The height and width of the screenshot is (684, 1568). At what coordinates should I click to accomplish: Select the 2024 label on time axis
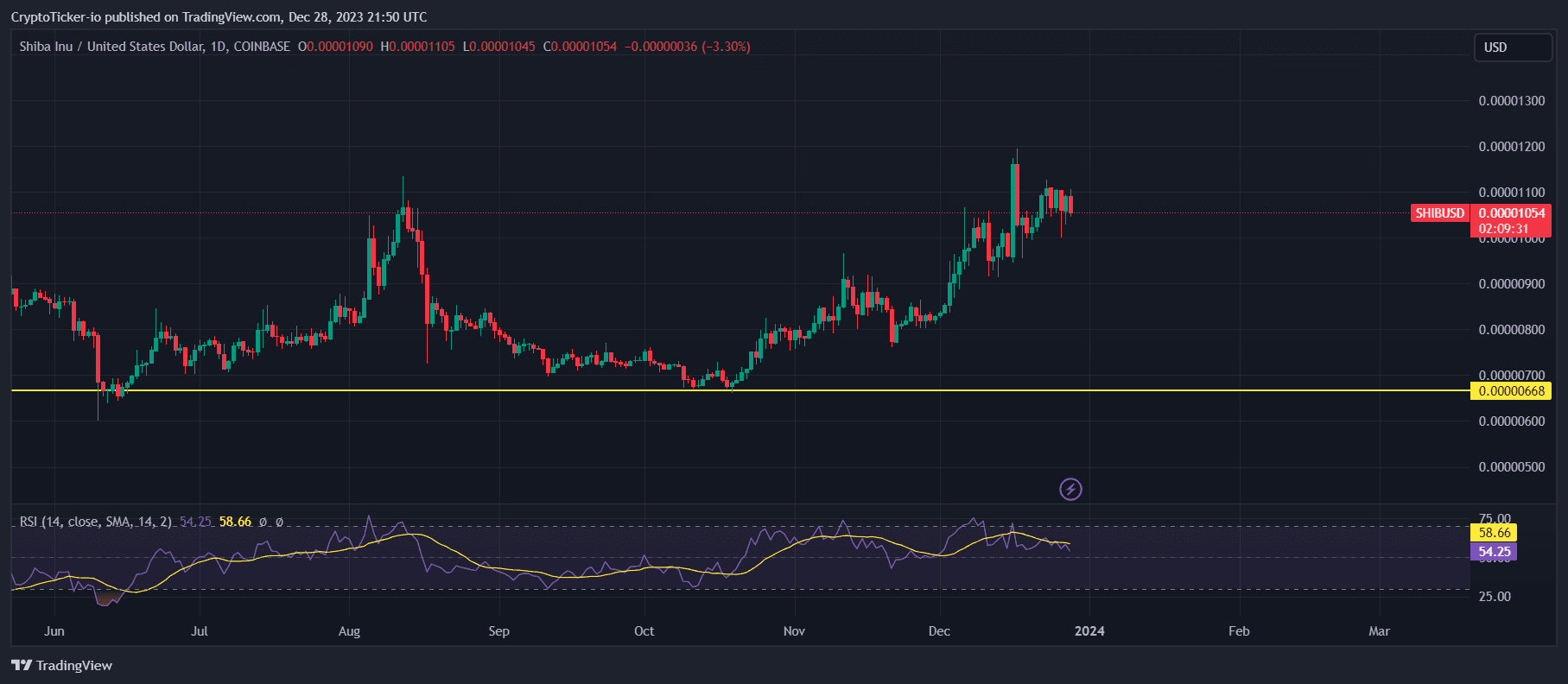point(1089,631)
